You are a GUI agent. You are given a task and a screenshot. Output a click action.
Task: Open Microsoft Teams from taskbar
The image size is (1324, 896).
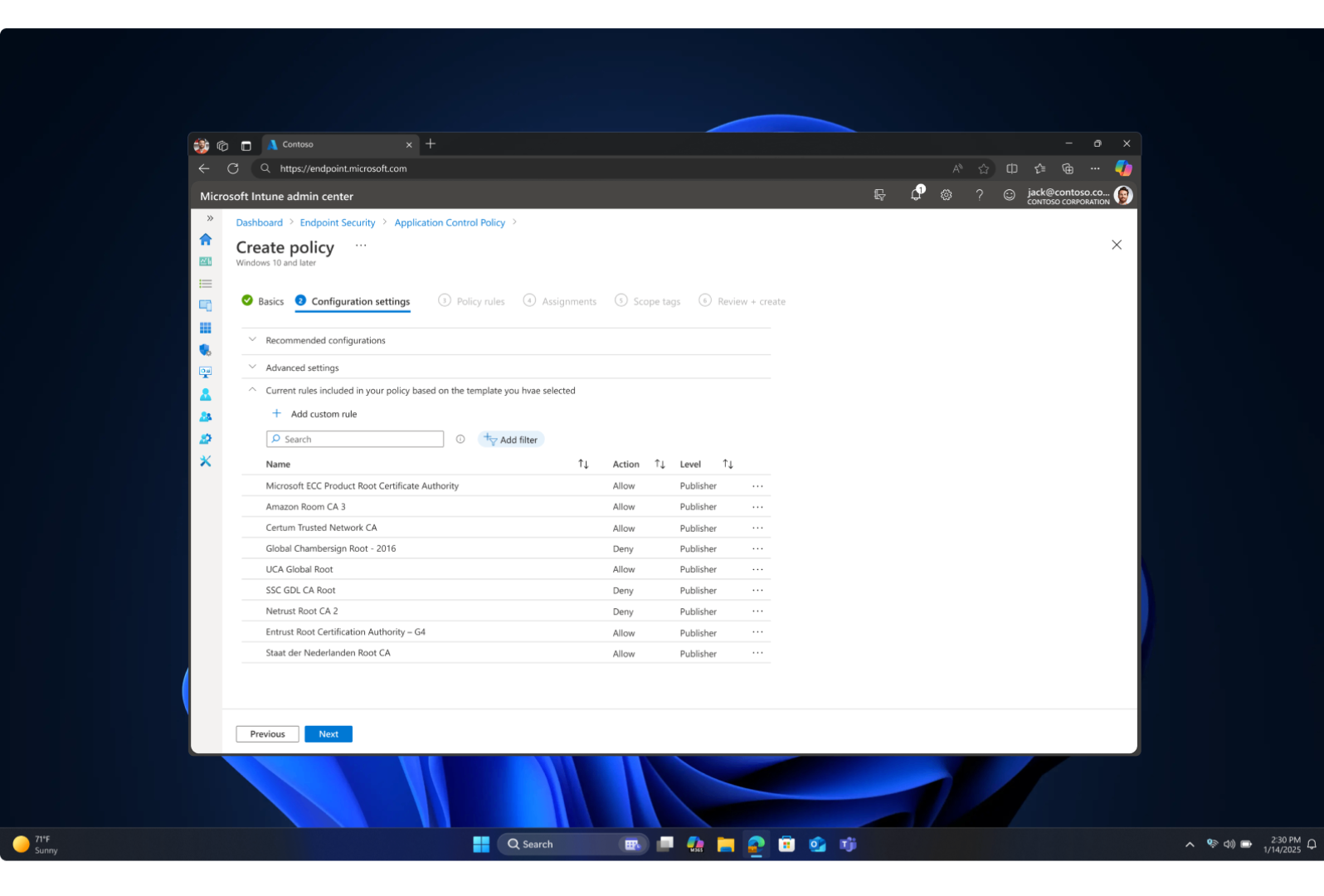[x=848, y=845]
